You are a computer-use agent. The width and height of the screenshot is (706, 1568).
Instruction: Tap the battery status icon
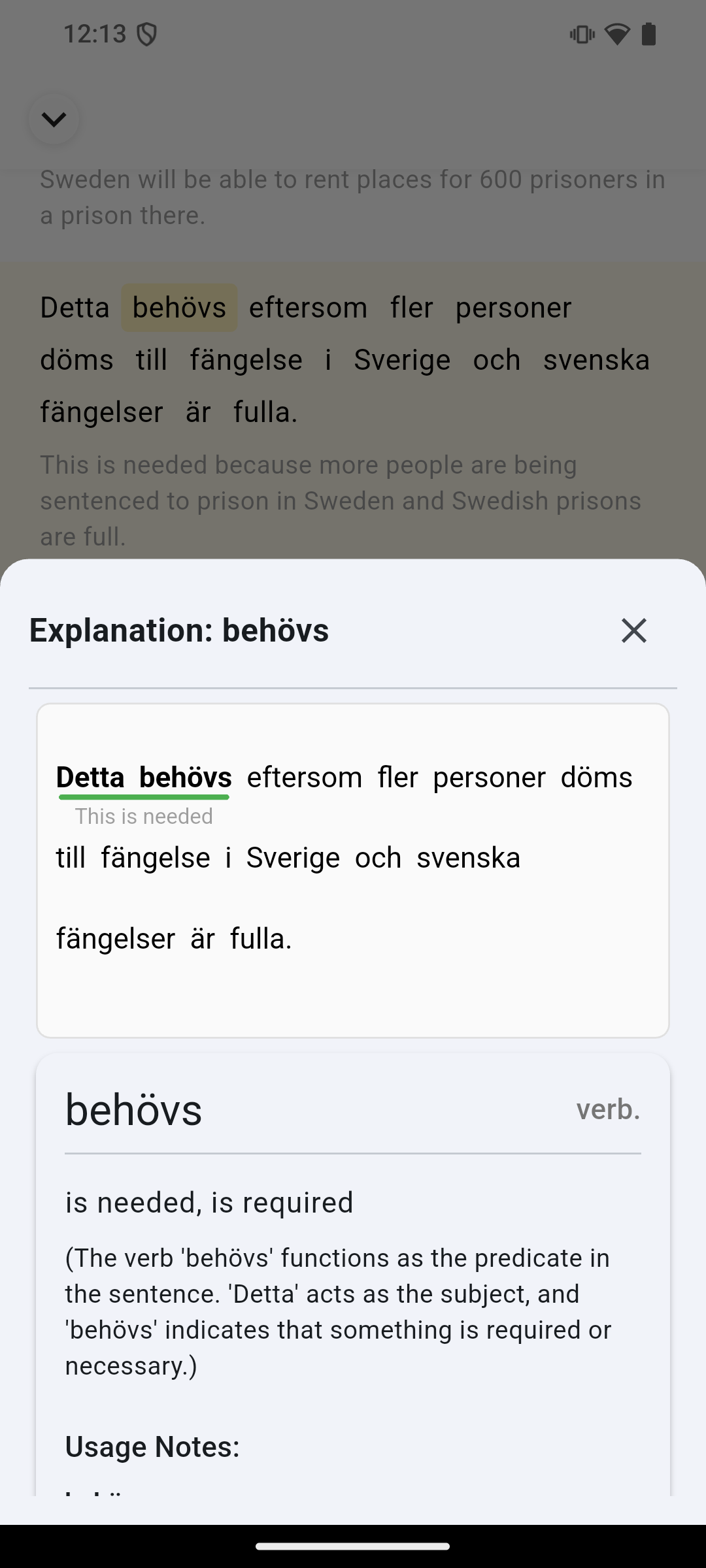coord(650,34)
